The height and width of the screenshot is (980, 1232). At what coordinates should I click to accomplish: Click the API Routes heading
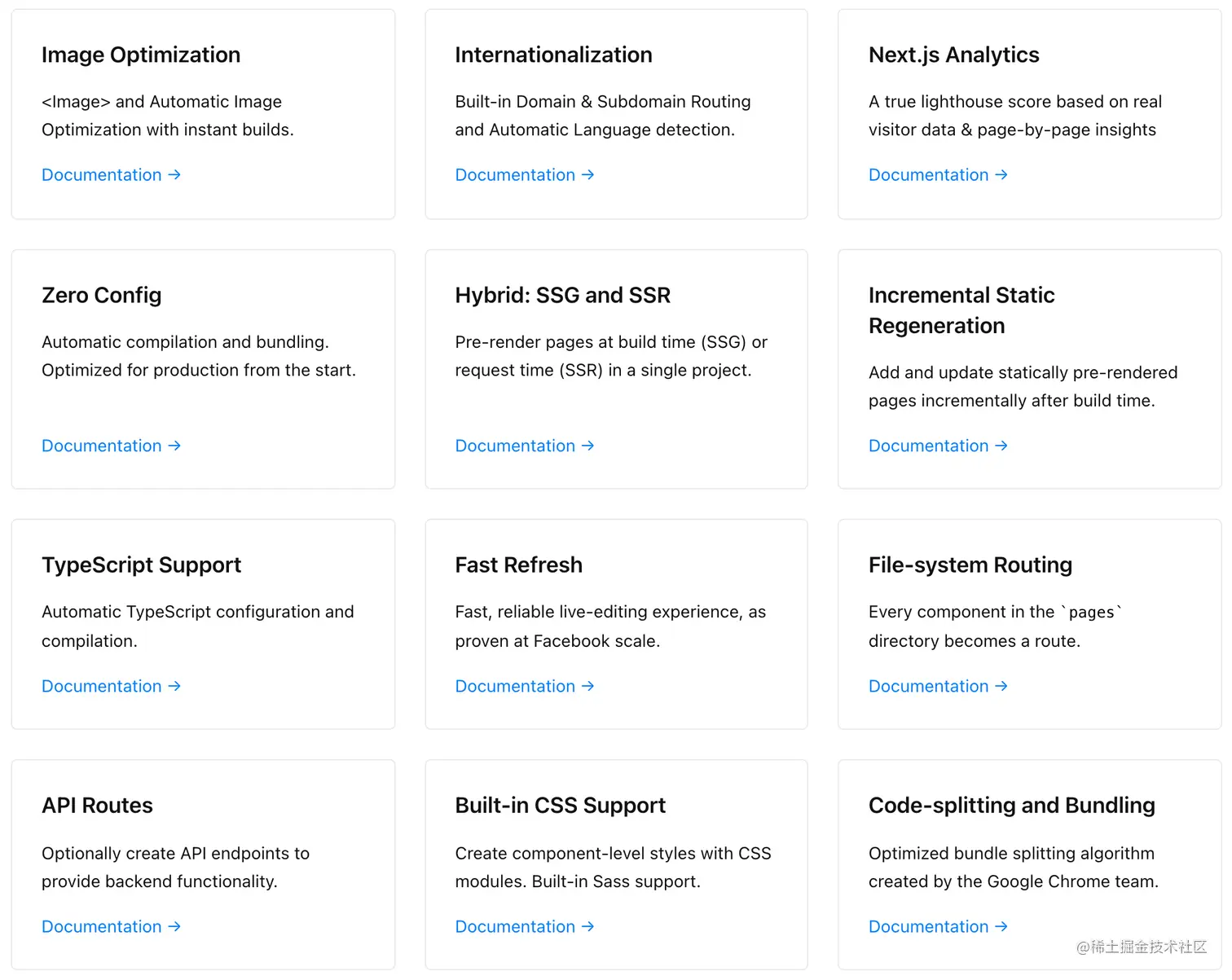(97, 805)
